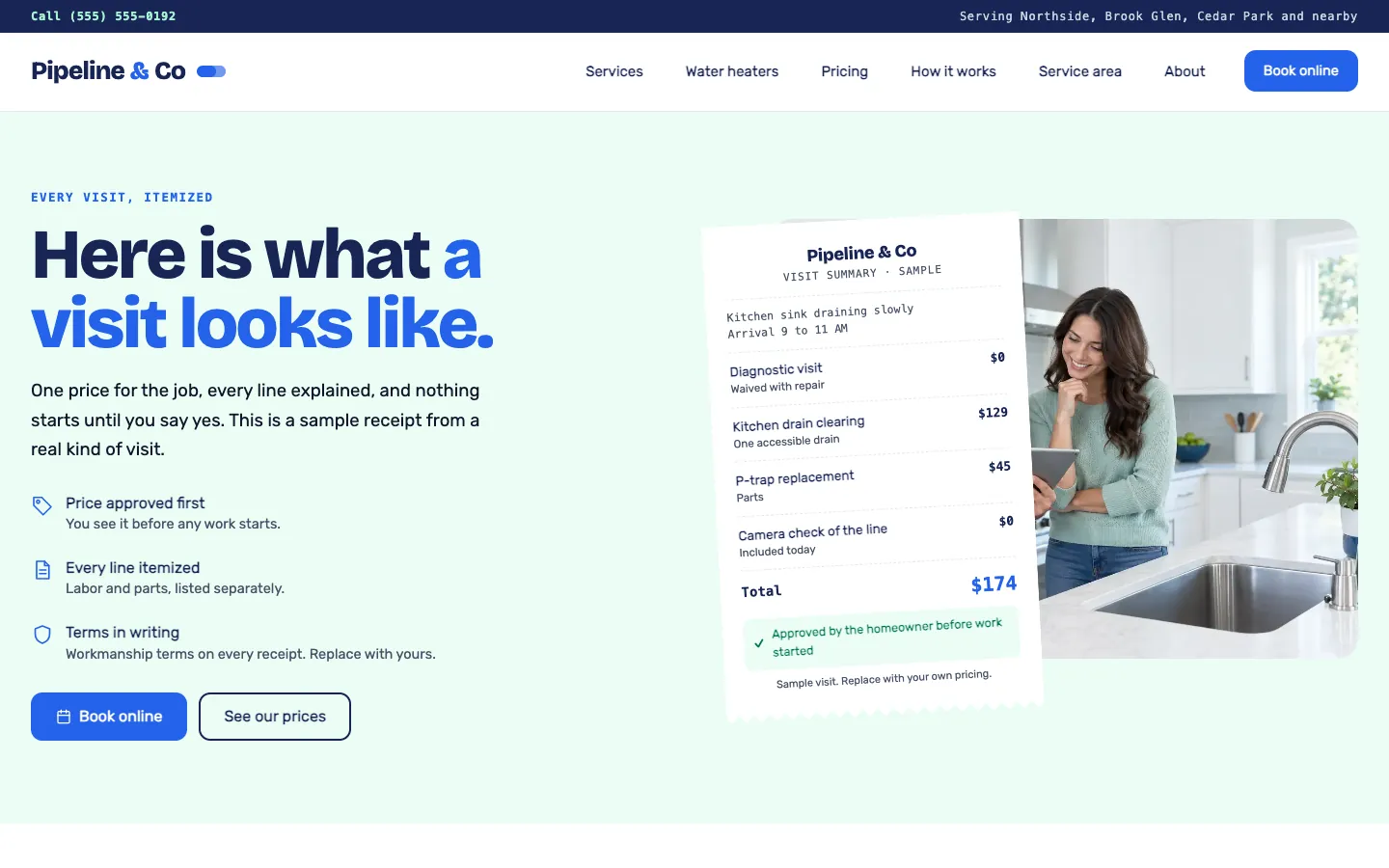Click the Sample visit disclaimer text
Viewport: 1389px width, 868px height.
[x=884, y=678]
